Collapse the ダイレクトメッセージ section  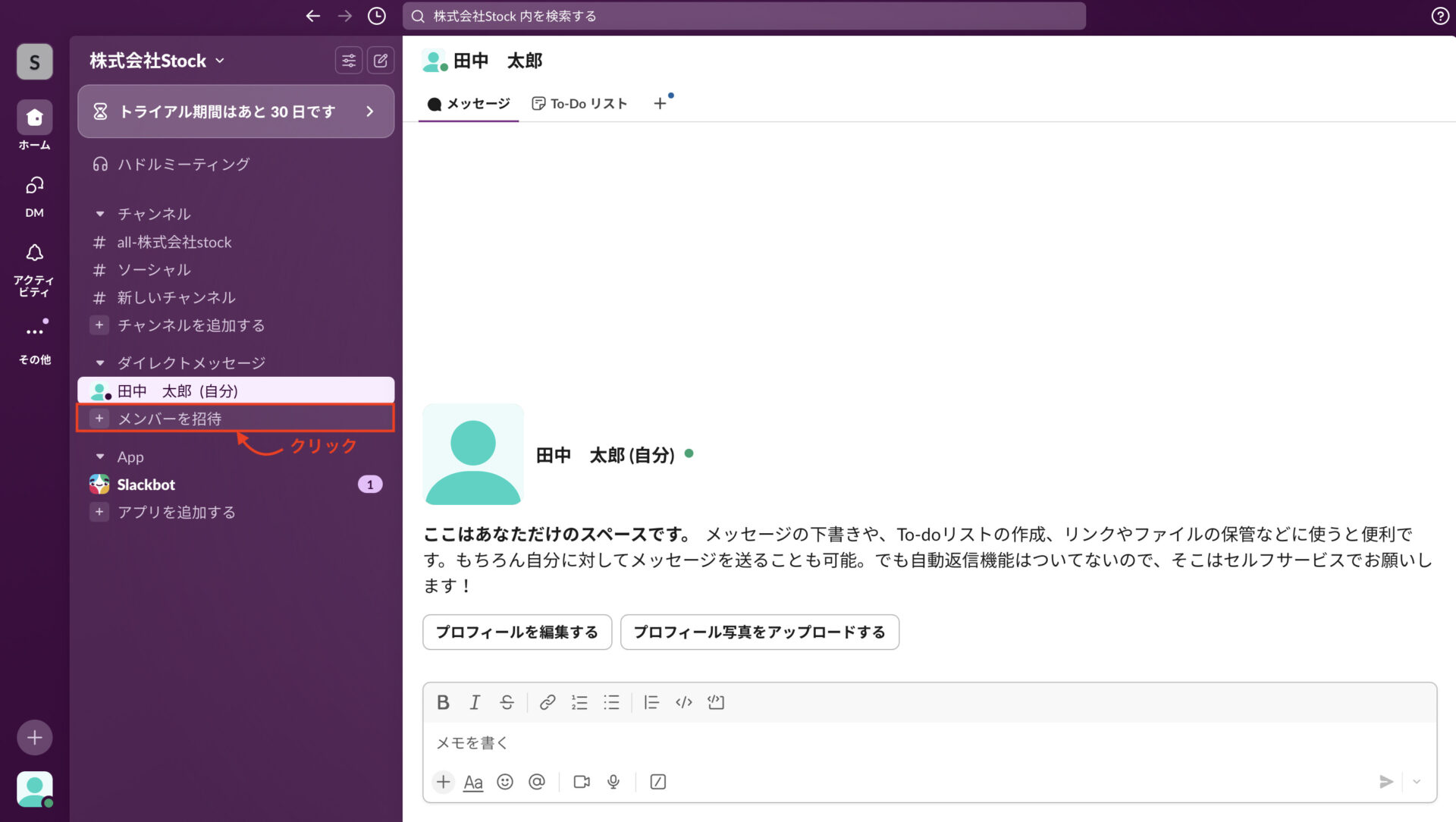100,362
